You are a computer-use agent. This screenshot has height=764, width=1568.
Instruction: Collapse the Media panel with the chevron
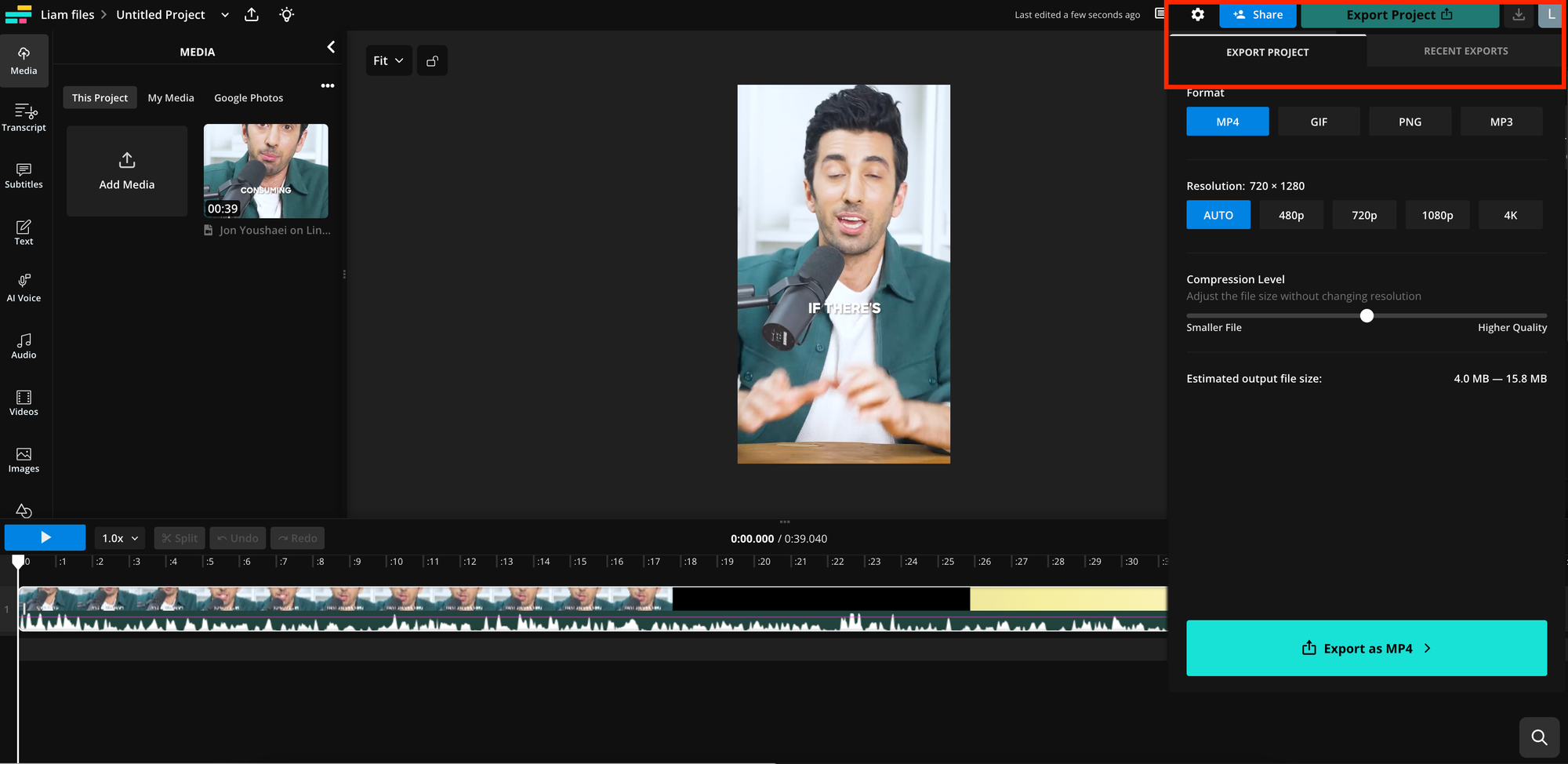click(x=330, y=46)
